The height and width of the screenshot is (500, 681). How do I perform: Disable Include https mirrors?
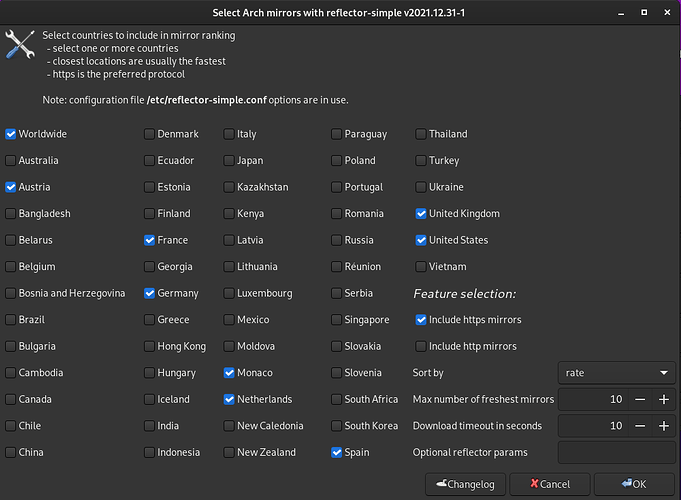click(x=421, y=320)
